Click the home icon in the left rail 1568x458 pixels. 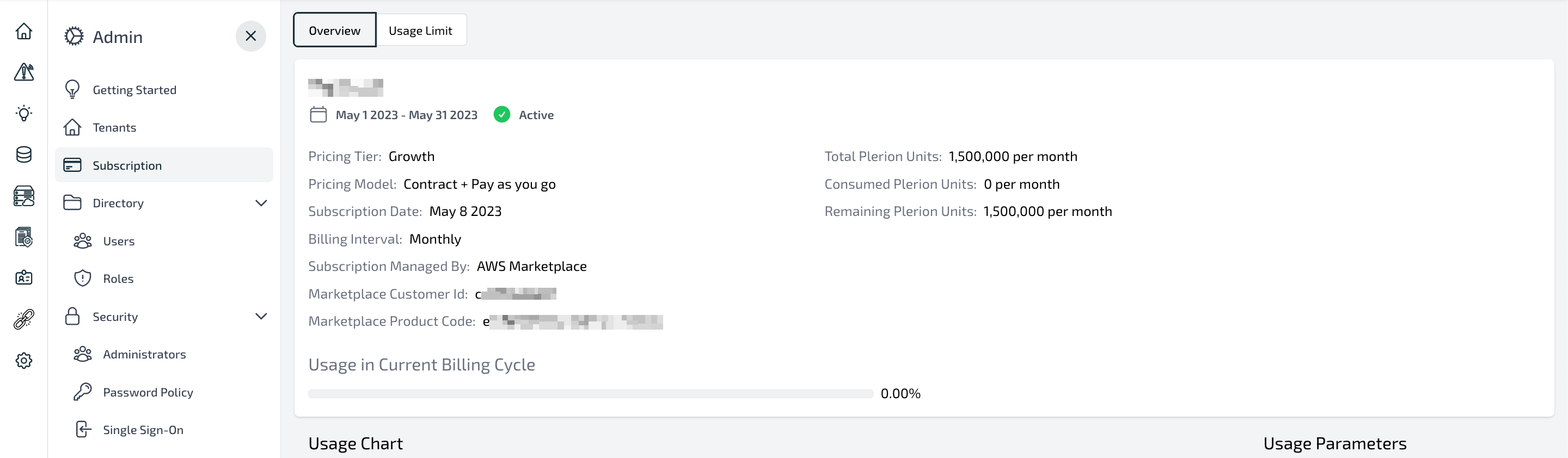(x=24, y=31)
